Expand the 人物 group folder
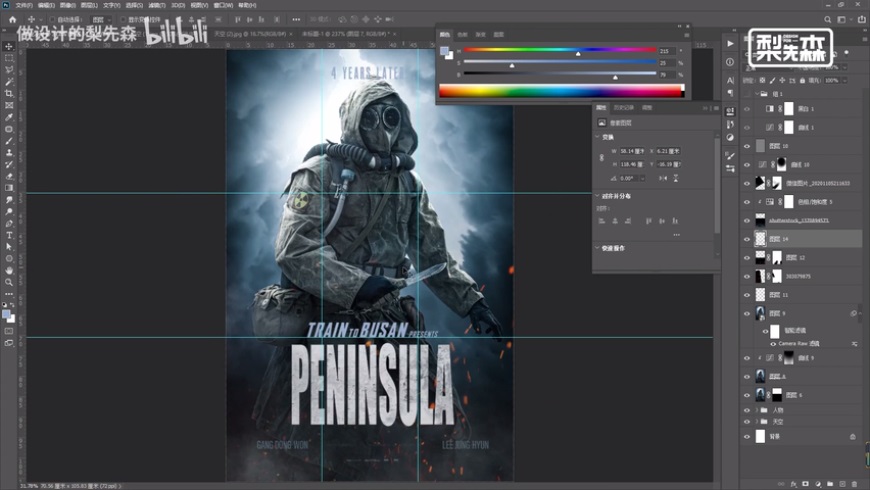Screen dimensions: 870x490 [x=757, y=410]
